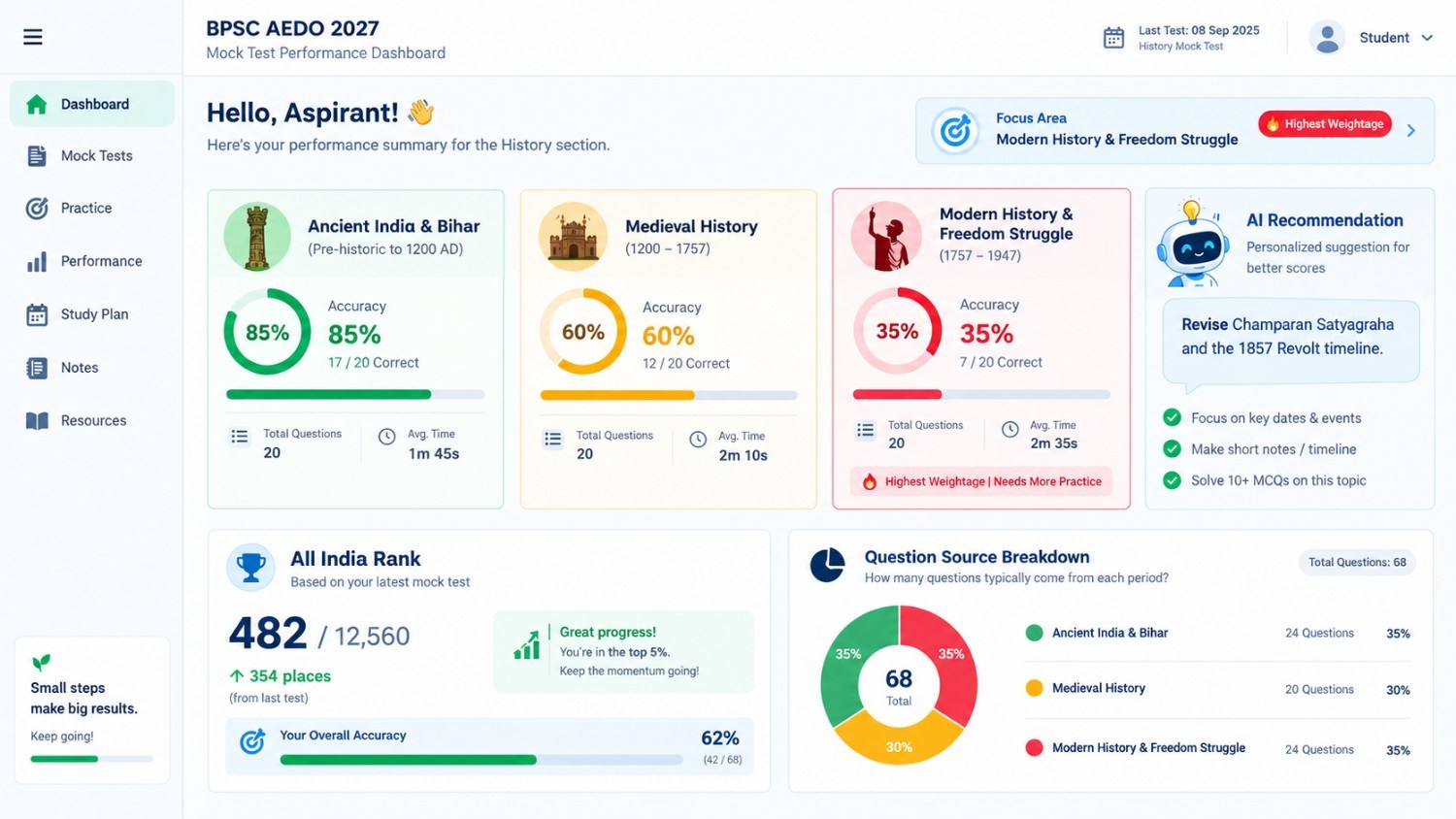Click the Revise Champaran Satyagraha recommendation box
This screenshot has height=819, width=1456.
click(1291, 340)
